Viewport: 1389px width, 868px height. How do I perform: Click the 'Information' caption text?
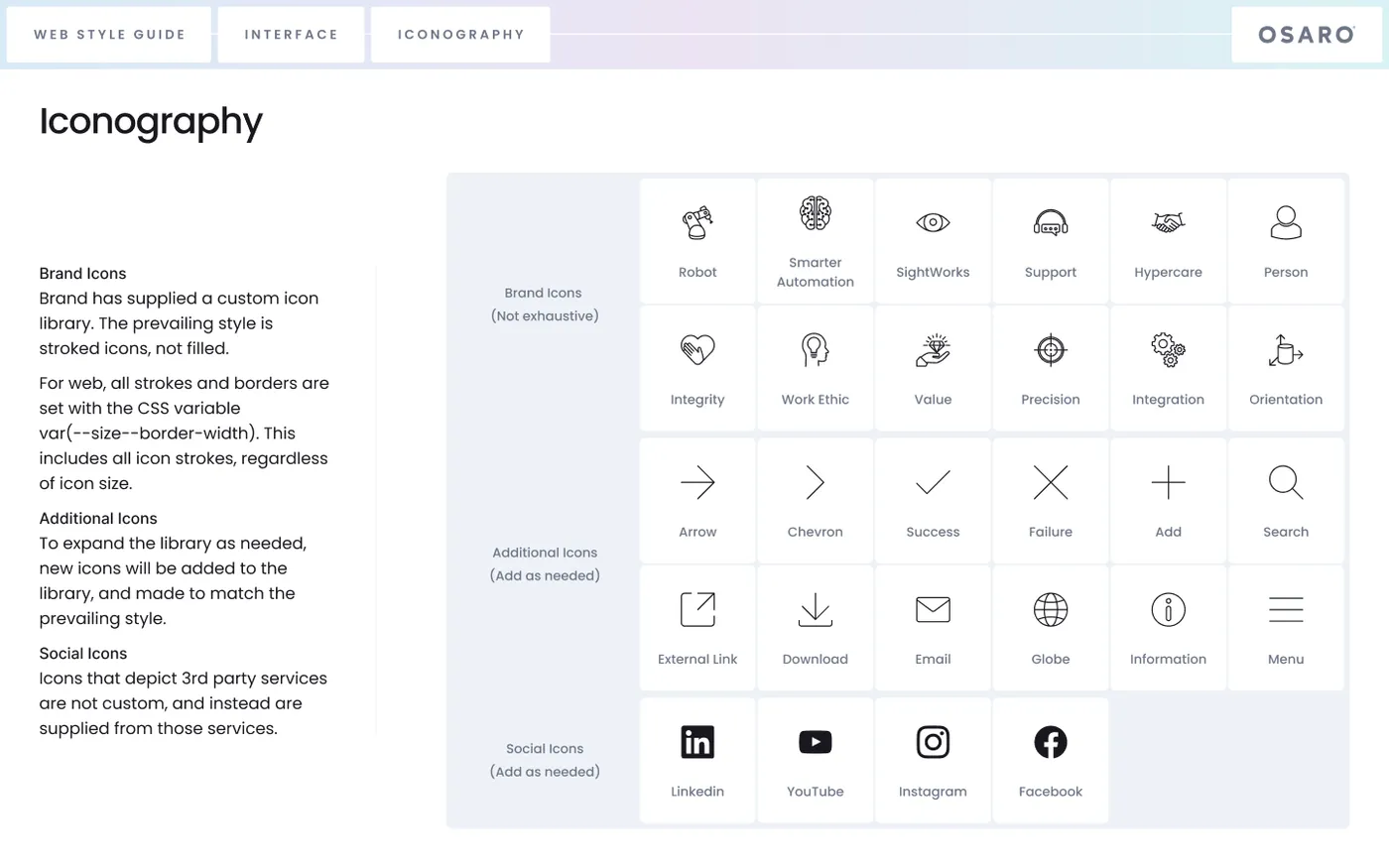[1169, 660]
